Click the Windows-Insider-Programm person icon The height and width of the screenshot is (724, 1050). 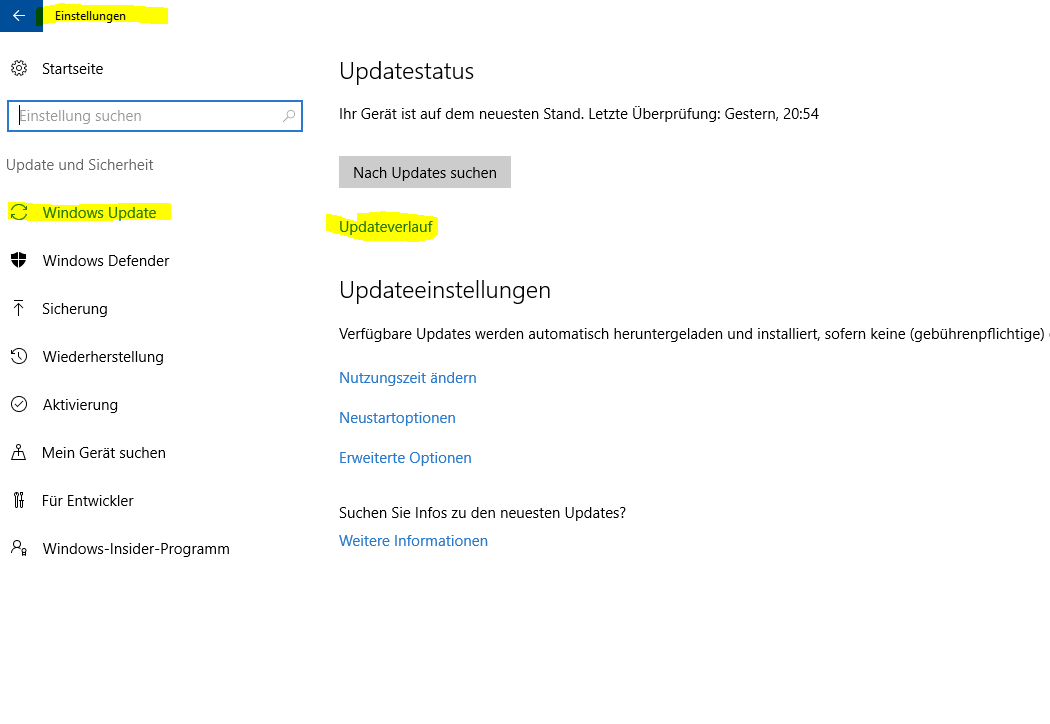click(x=19, y=548)
